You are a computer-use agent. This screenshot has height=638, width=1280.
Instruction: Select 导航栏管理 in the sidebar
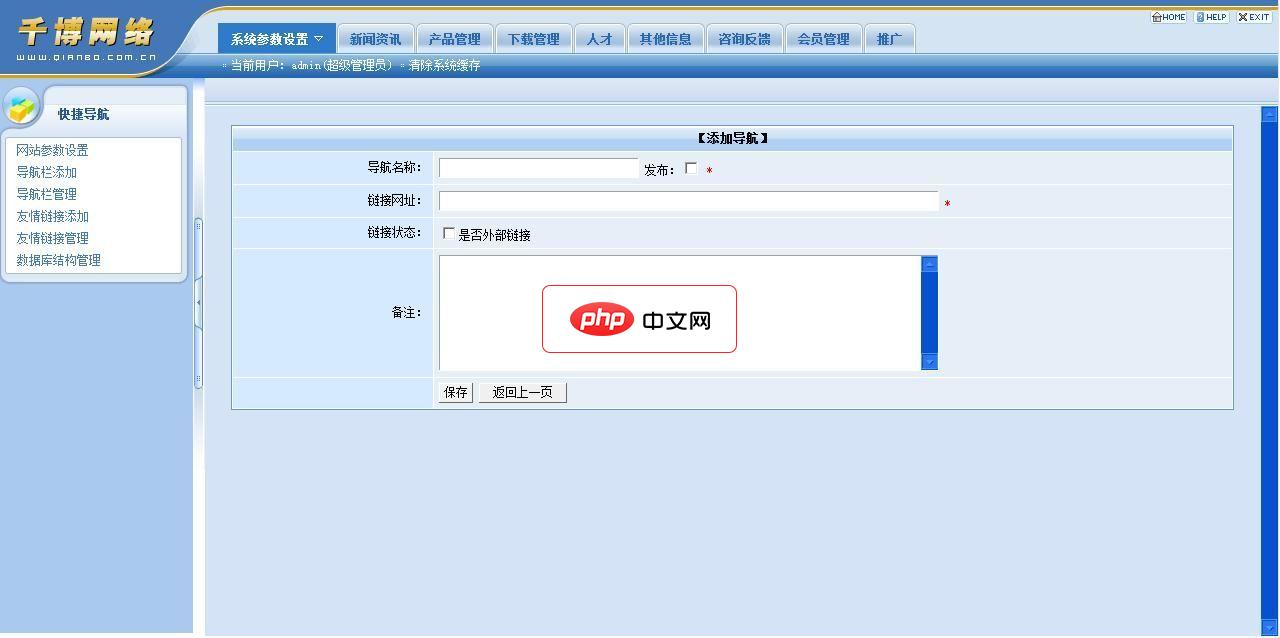46,194
